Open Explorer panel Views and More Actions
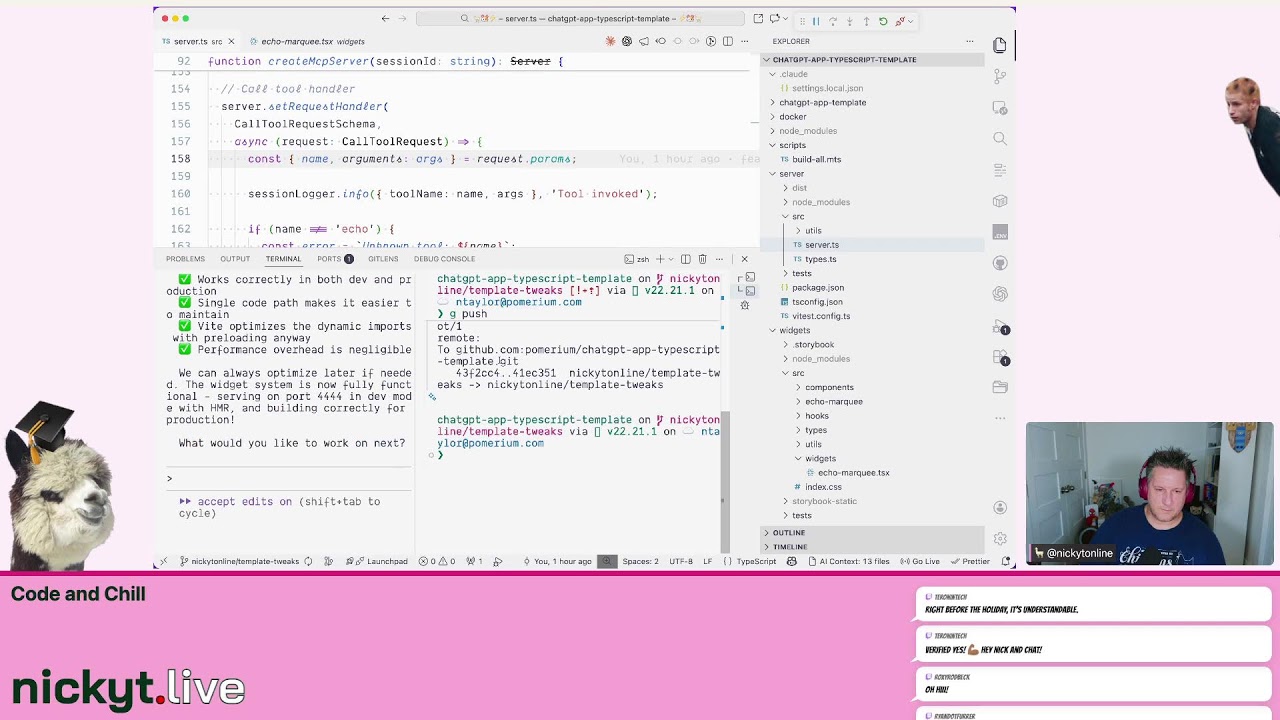Screen dimensions: 1280x720 click(x=970, y=41)
